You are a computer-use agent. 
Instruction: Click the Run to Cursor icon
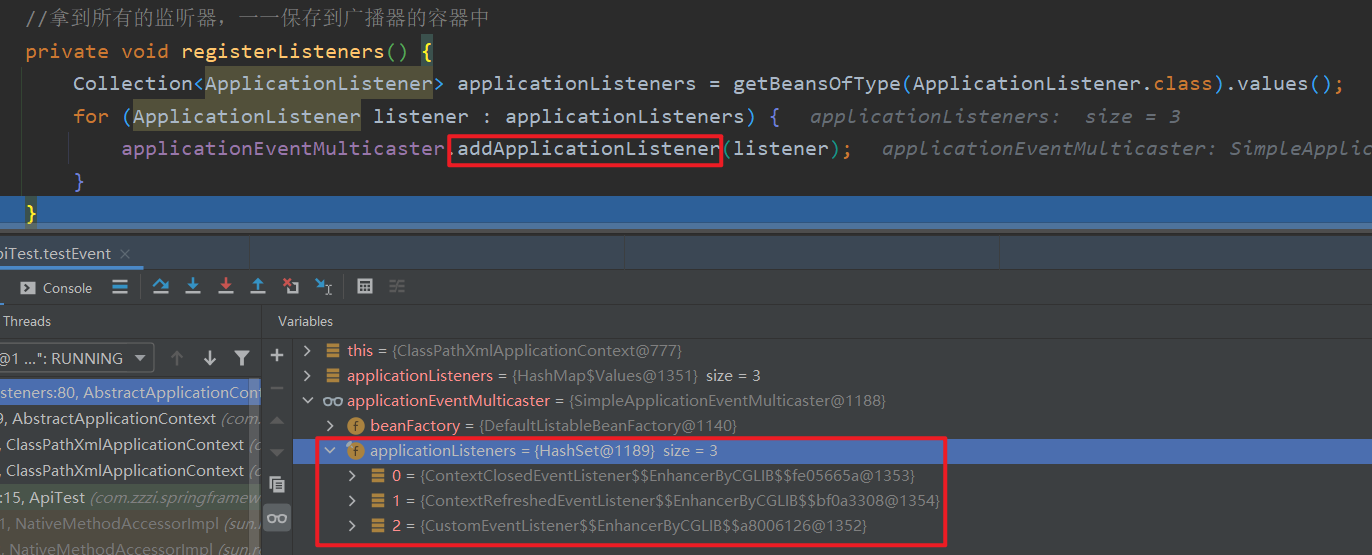click(x=324, y=287)
